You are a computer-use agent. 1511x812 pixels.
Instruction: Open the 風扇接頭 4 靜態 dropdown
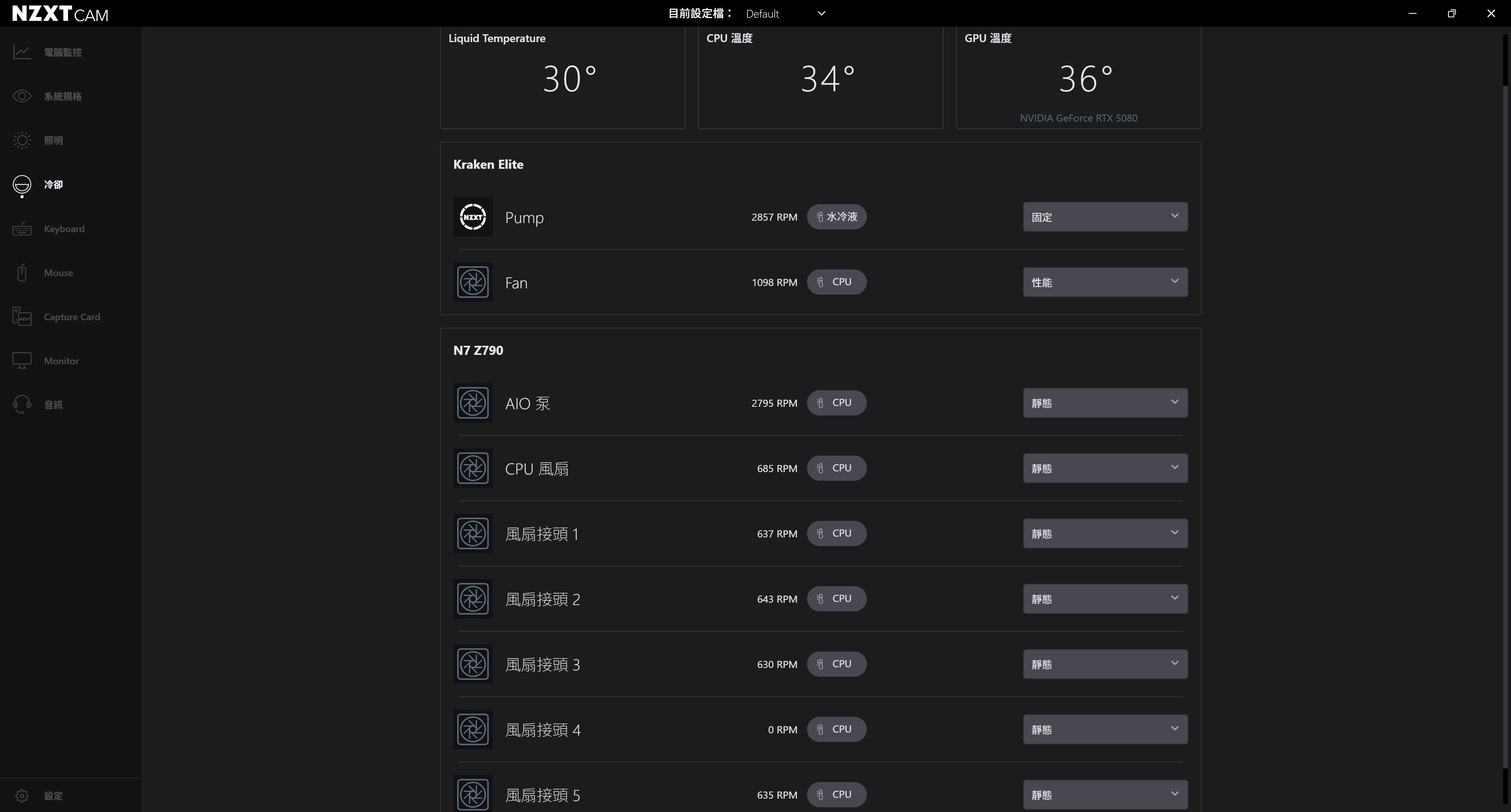(1105, 729)
